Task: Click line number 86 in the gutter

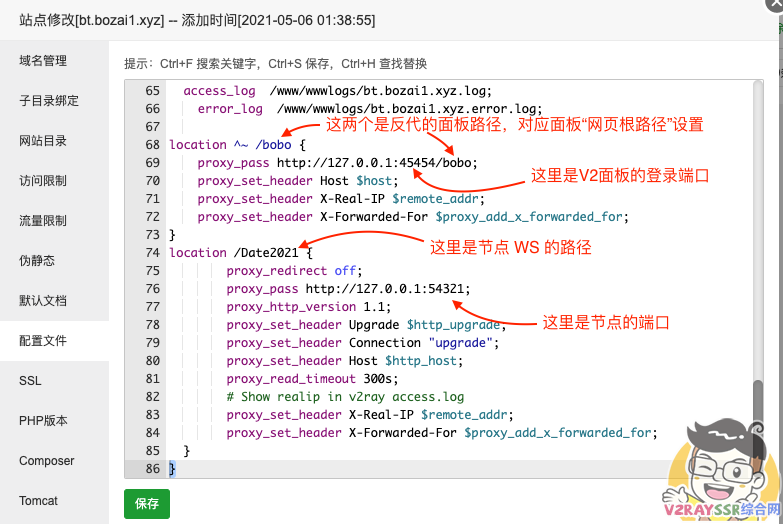Action: (152, 469)
